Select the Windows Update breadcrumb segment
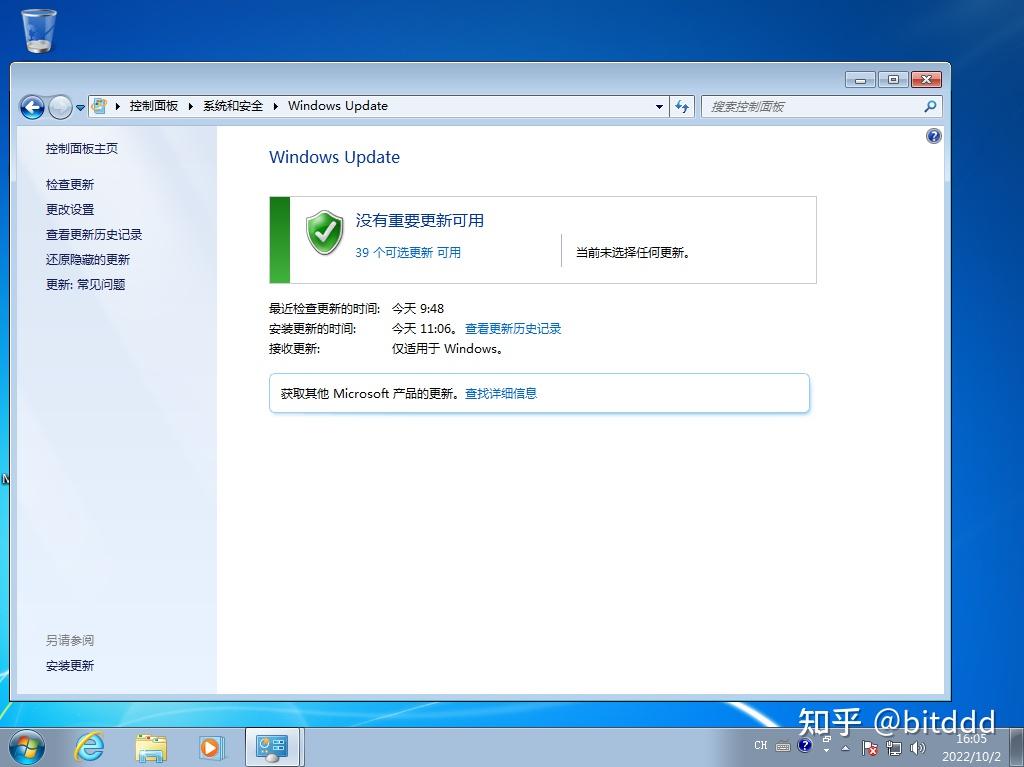 pos(338,106)
